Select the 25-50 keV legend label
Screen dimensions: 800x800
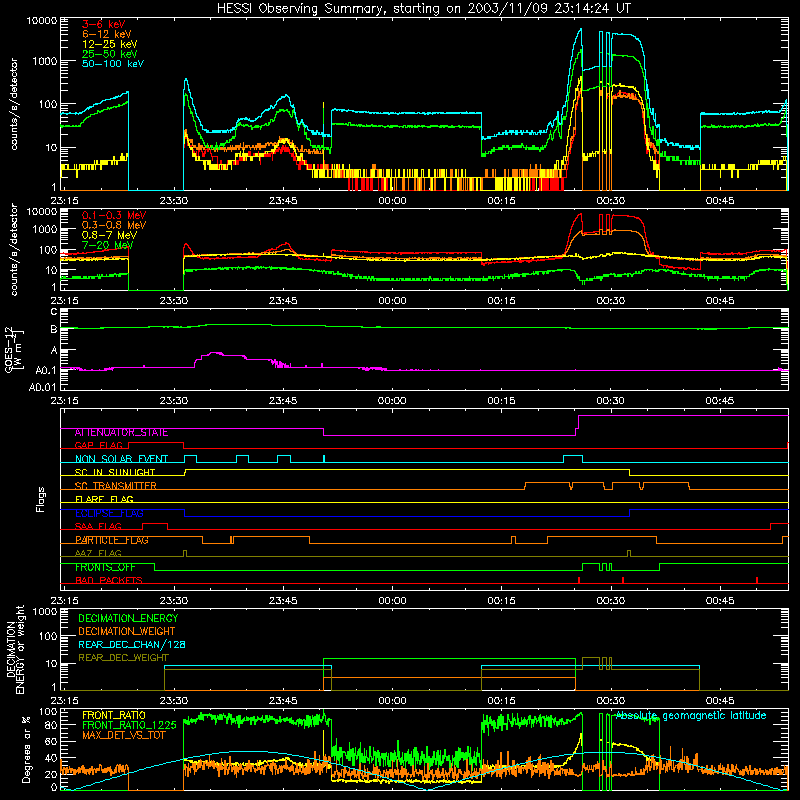coord(109,54)
